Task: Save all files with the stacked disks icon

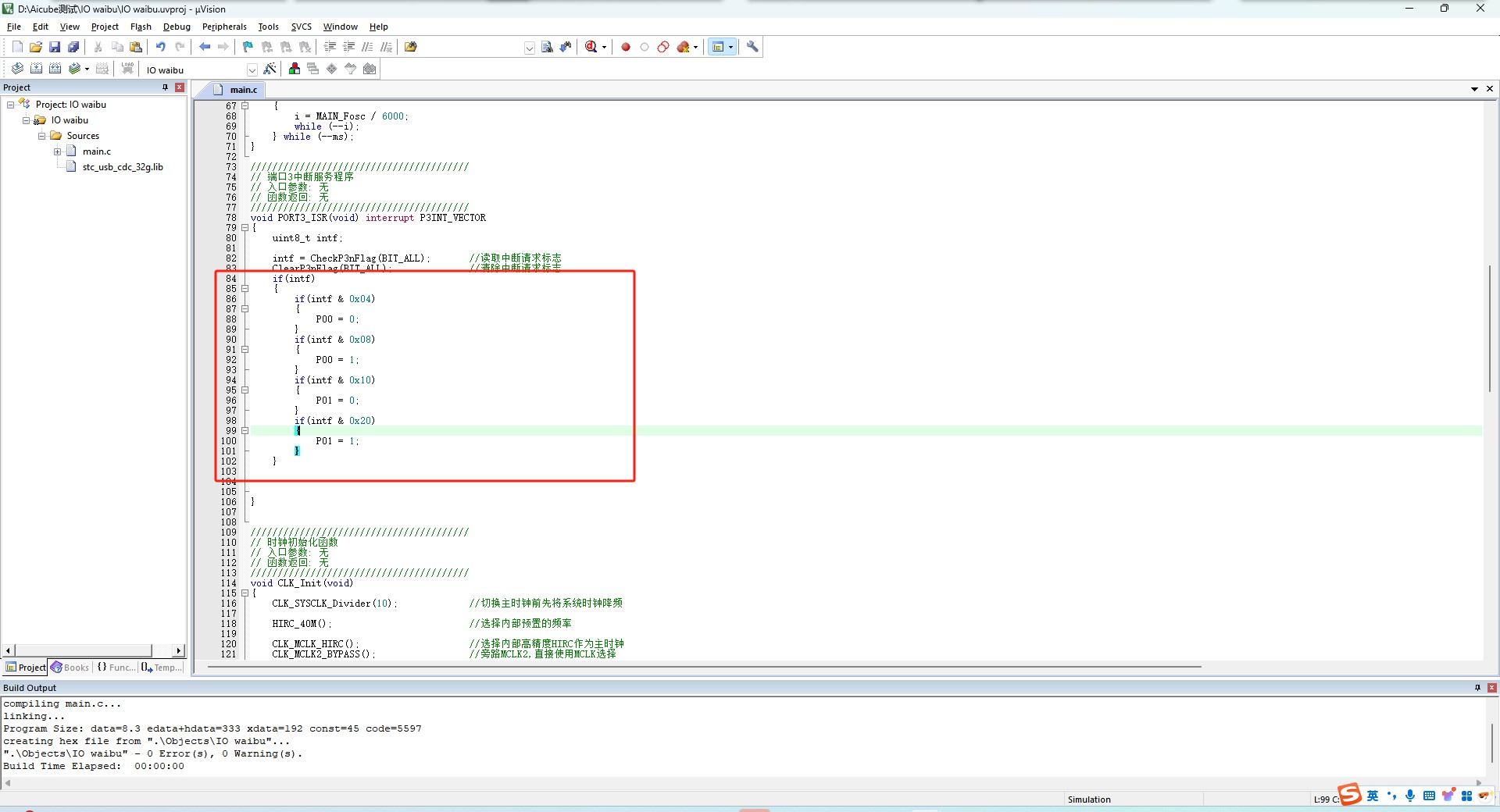Action: coord(73,47)
